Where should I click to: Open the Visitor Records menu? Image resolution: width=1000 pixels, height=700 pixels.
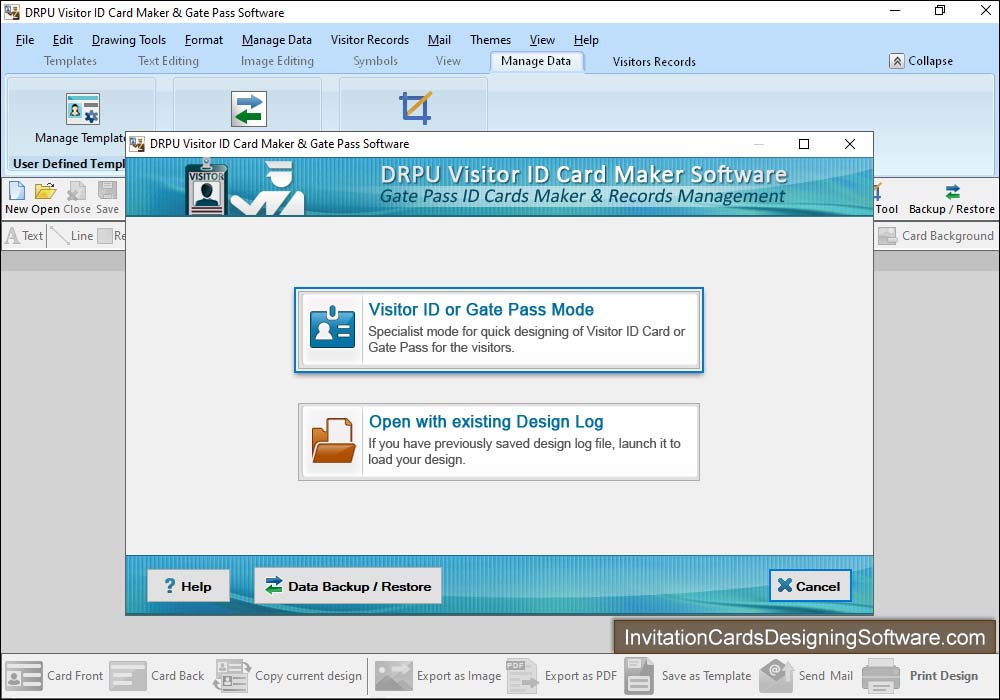[370, 40]
